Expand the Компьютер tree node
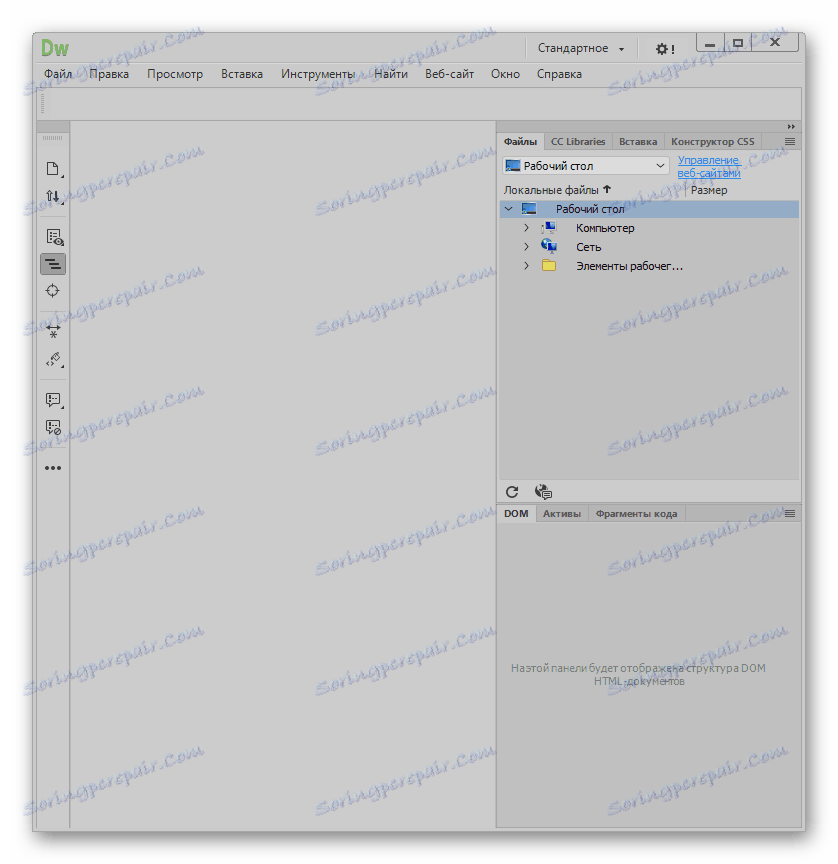The image size is (838, 864). [526, 227]
